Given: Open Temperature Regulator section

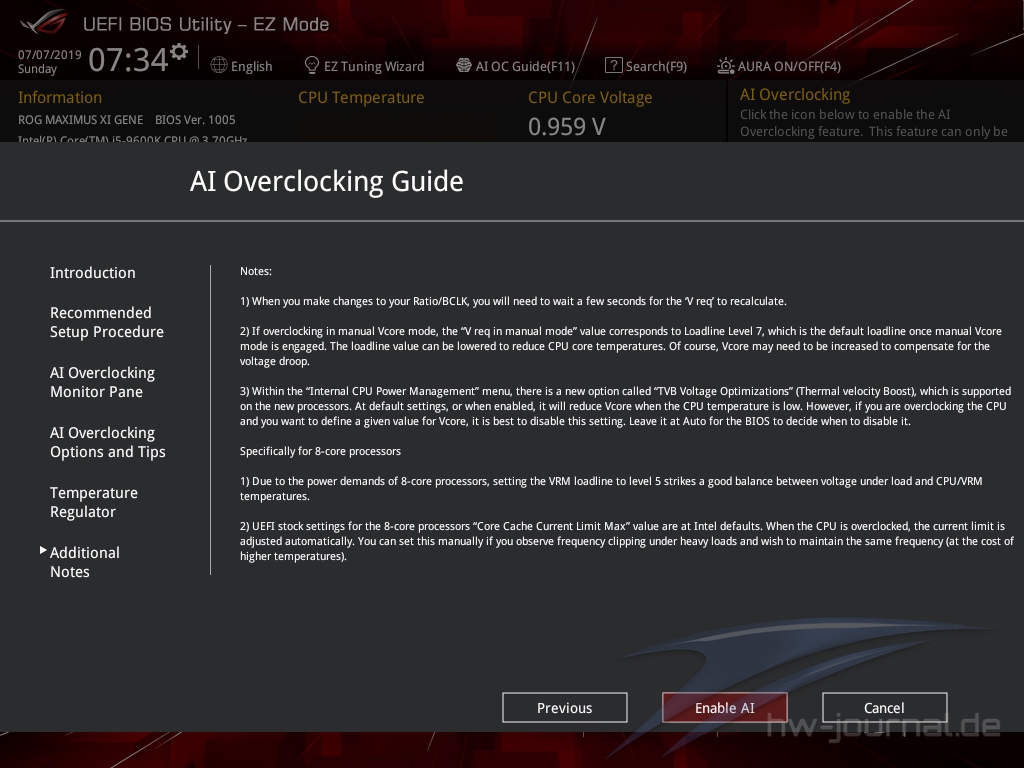Looking at the screenshot, I should click(94, 502).
